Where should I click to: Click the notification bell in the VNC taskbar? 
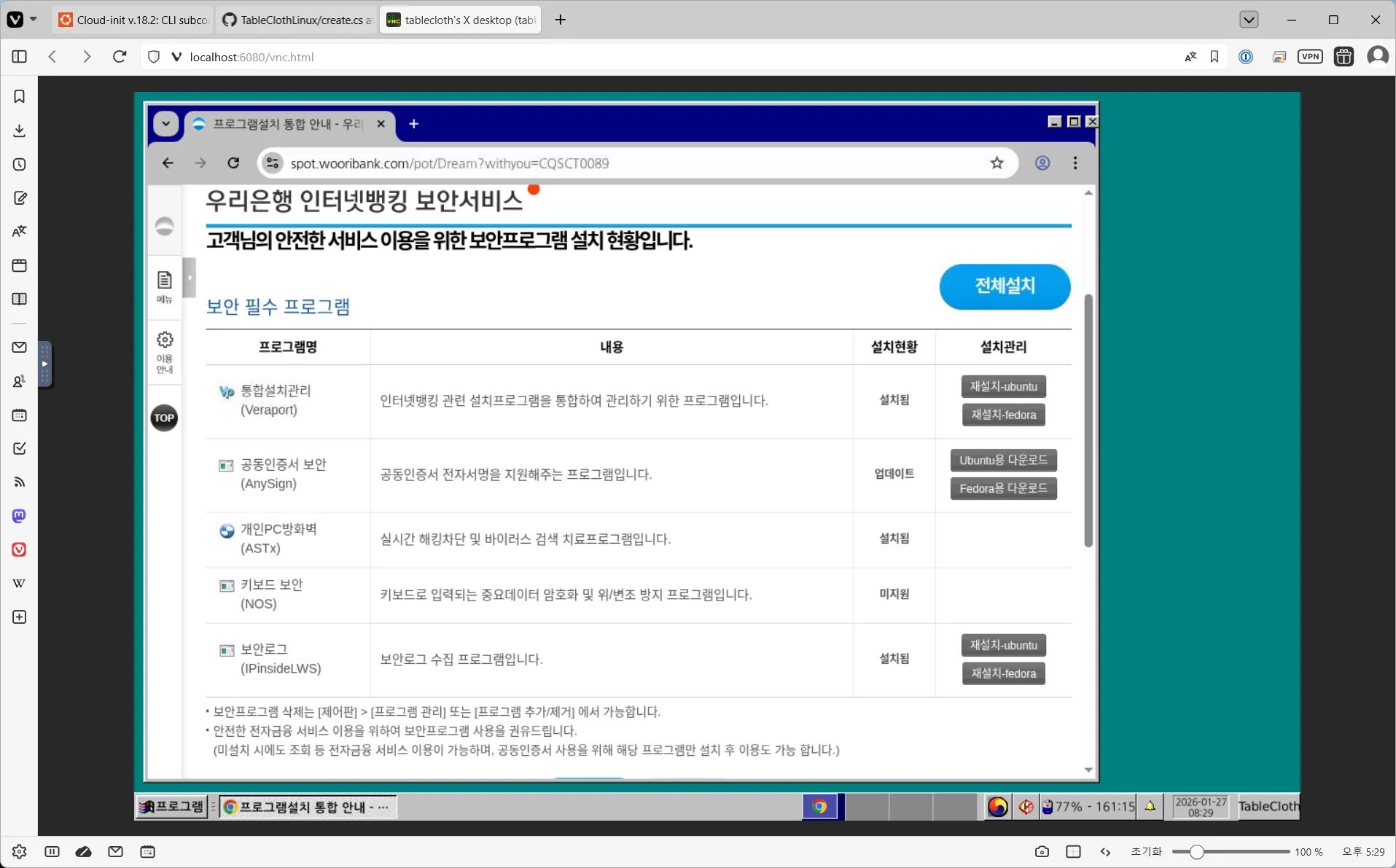pyautogui.click(x=1150, y=807)
